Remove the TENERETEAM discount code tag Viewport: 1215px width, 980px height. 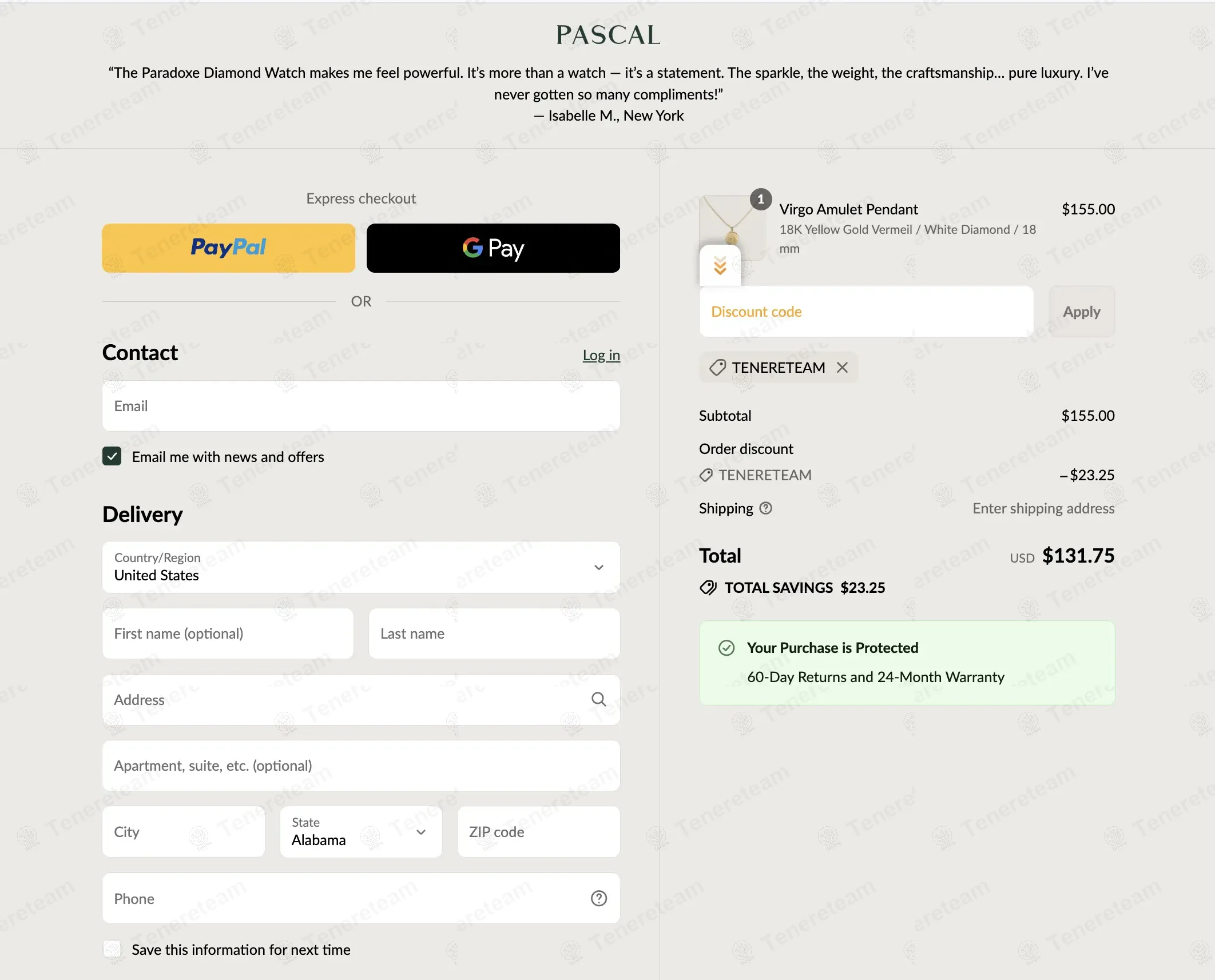pyautogui.click(x=842, y=368)
